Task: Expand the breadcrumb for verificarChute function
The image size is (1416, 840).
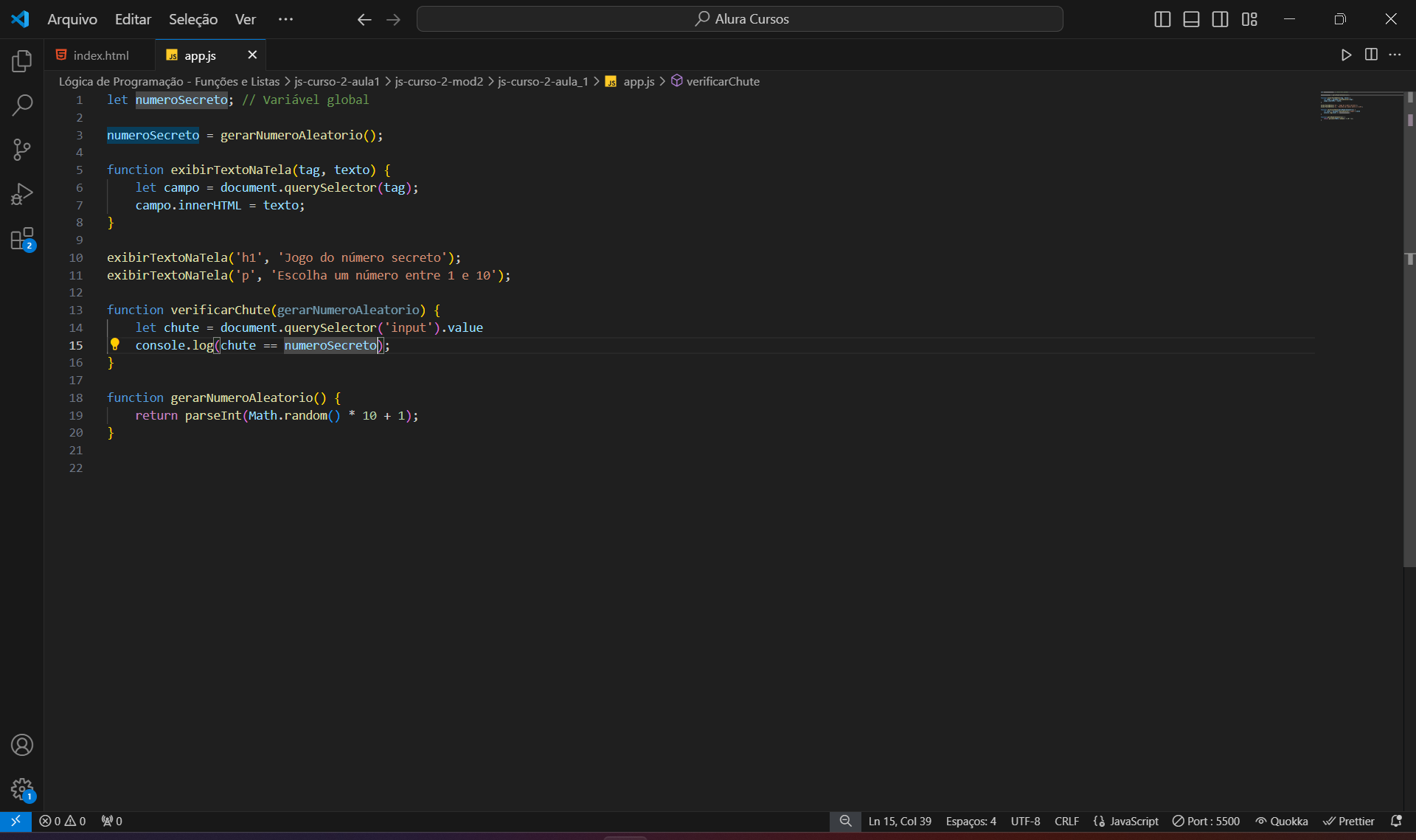Action: [x=723, y=81]
